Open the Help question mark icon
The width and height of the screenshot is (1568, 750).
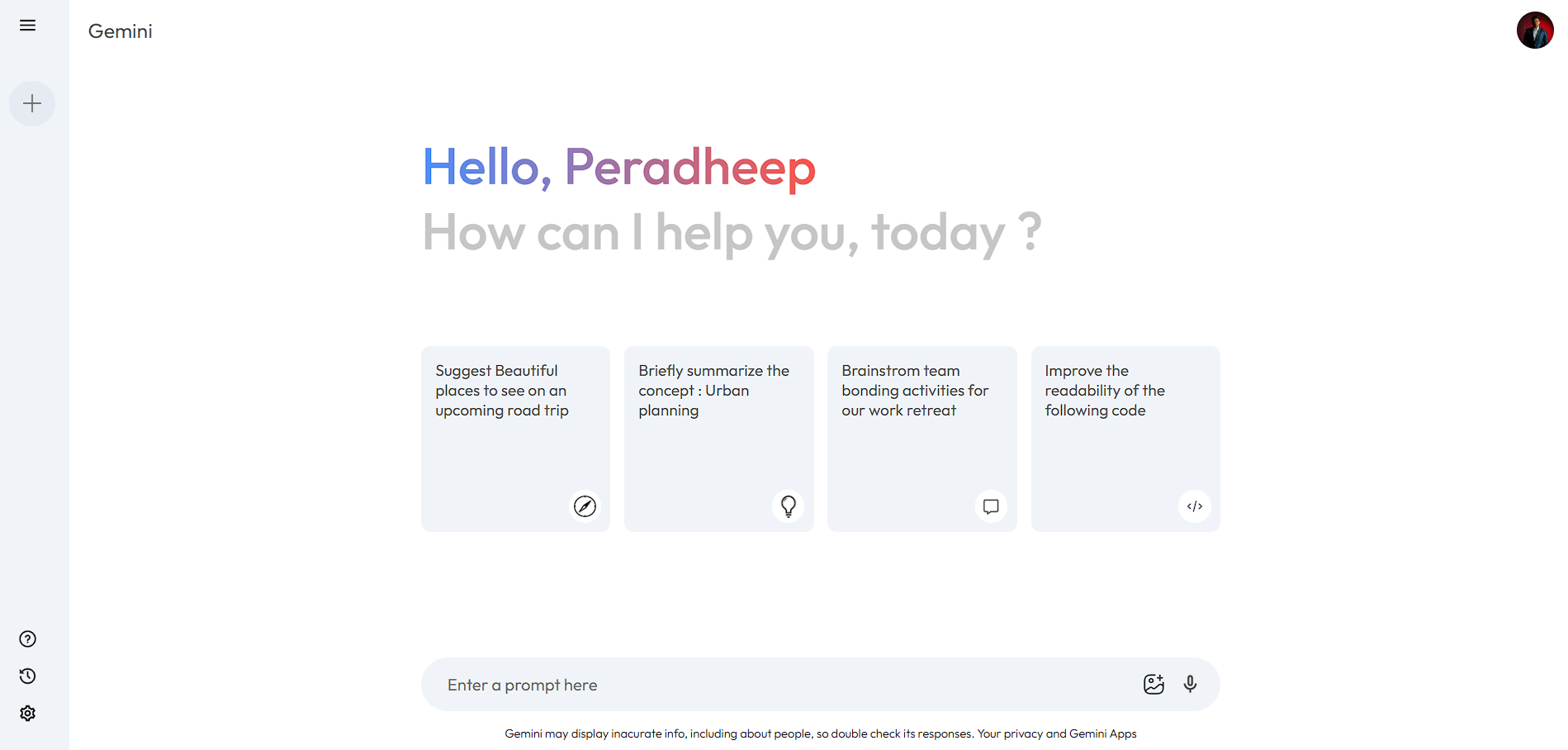tap(27, 639)
